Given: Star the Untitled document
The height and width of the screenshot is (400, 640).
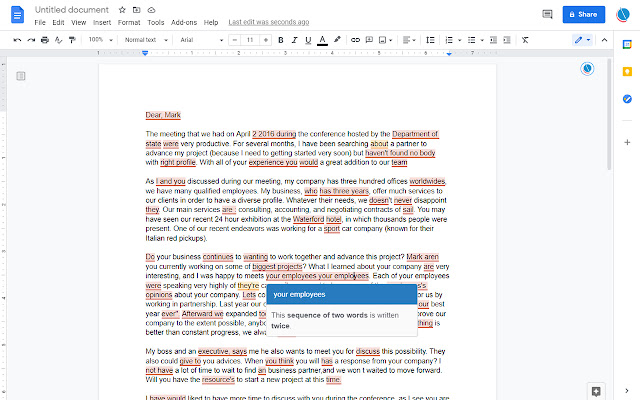Looking at the screenshot, I should tap(122, 9).
